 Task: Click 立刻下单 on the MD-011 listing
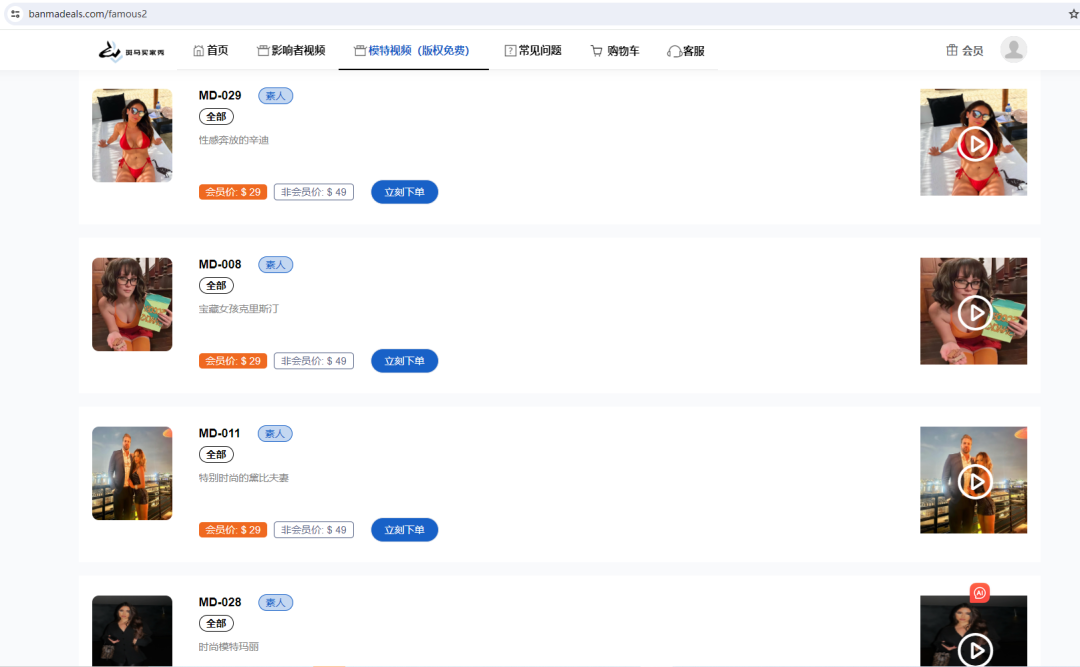(x=404, y=529)
